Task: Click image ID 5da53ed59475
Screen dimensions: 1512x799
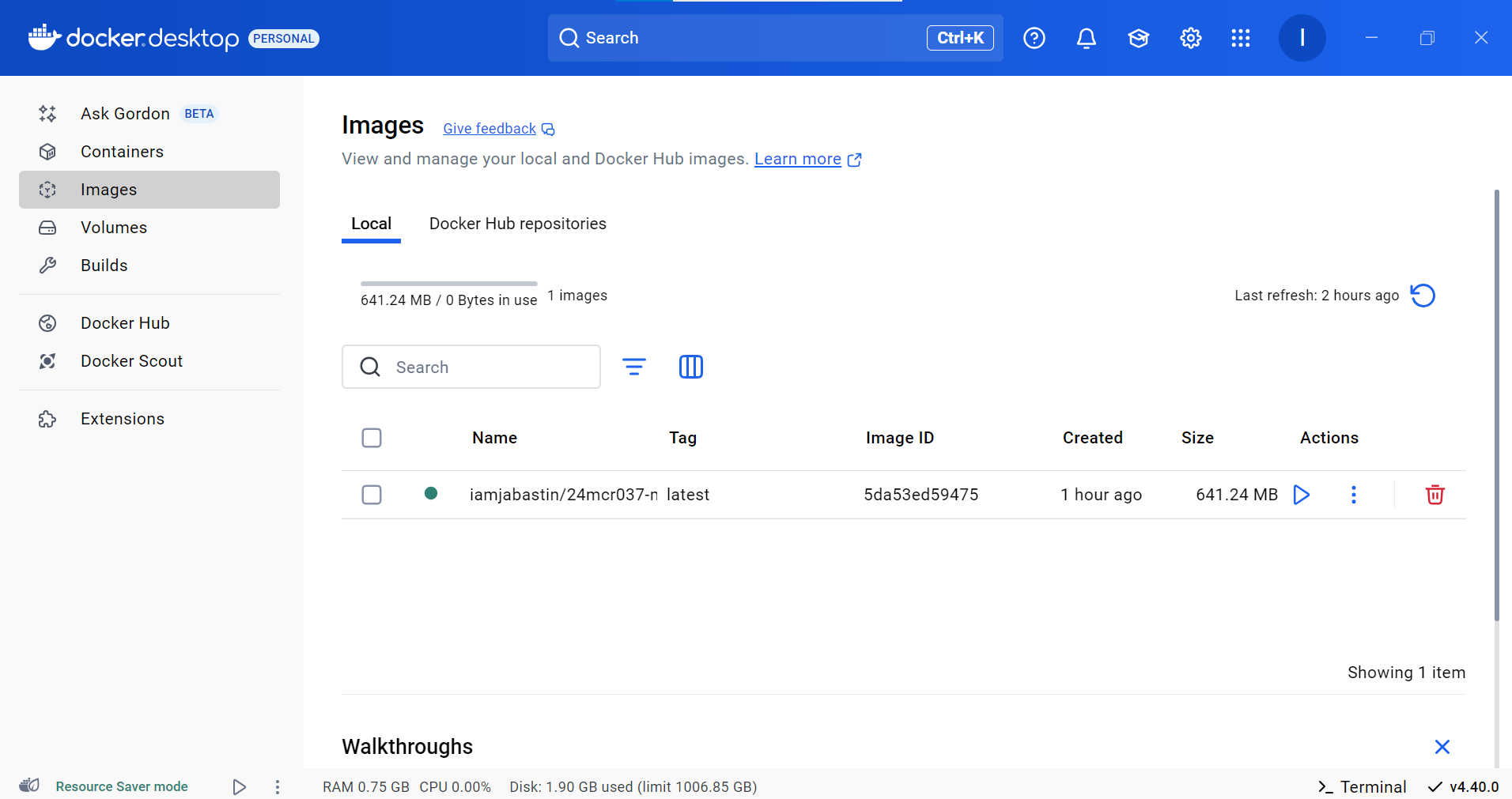Action: click(x=921, y=495)
